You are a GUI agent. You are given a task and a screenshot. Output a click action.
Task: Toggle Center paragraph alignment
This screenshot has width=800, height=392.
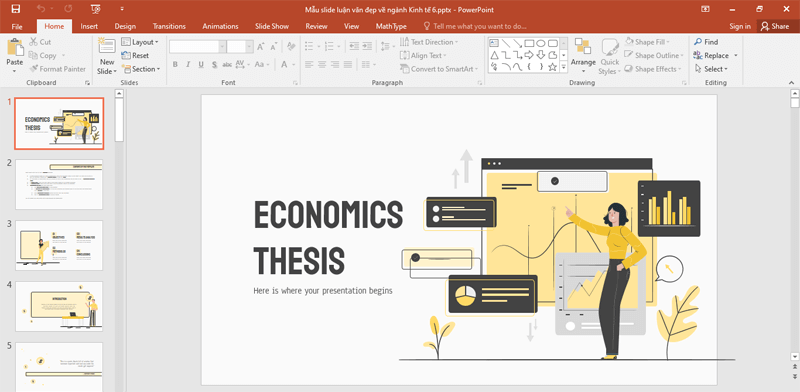(x=321, y=64)
